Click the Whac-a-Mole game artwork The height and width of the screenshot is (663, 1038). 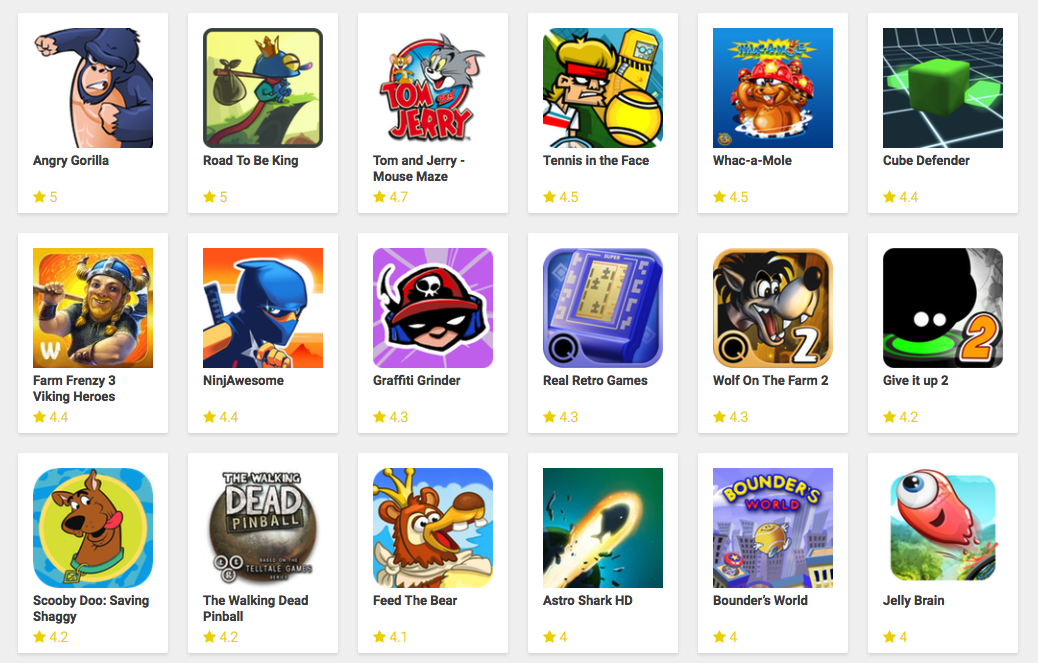click(773, 87)
